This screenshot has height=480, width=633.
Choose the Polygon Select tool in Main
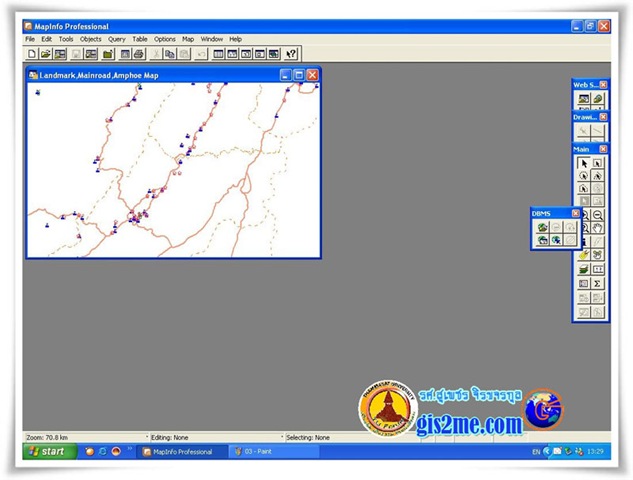(597, 176)
